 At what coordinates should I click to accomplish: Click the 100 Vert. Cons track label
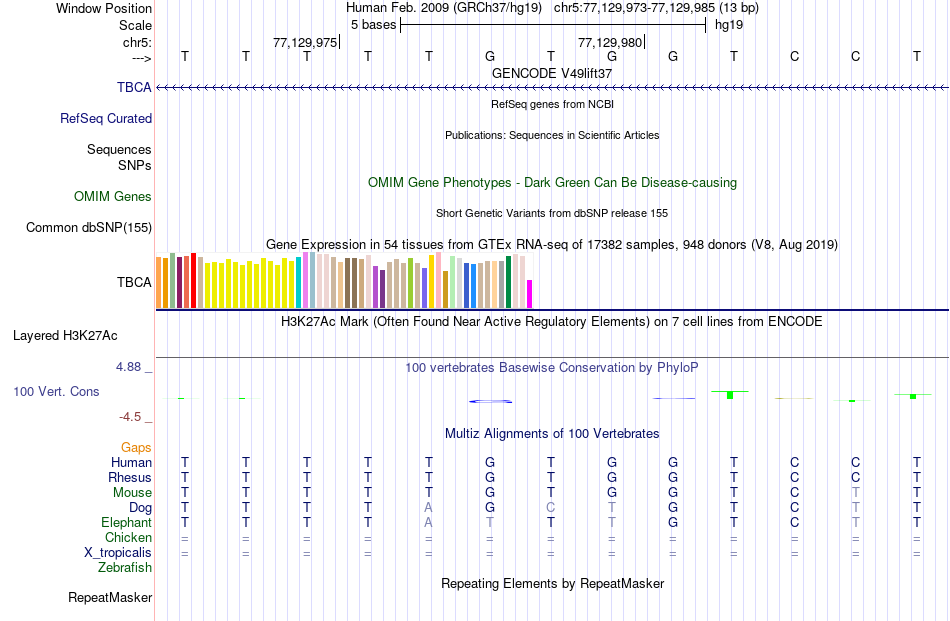(x=56, y=391)
